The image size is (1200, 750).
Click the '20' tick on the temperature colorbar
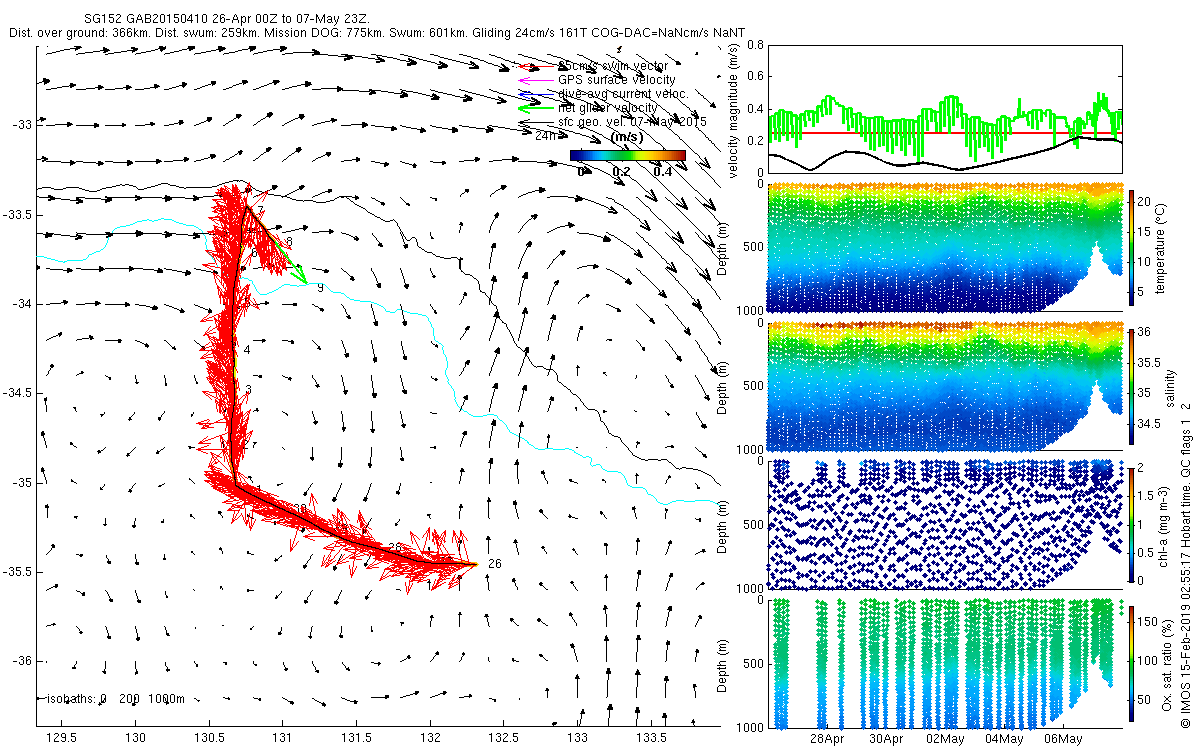click(1146, 201)
